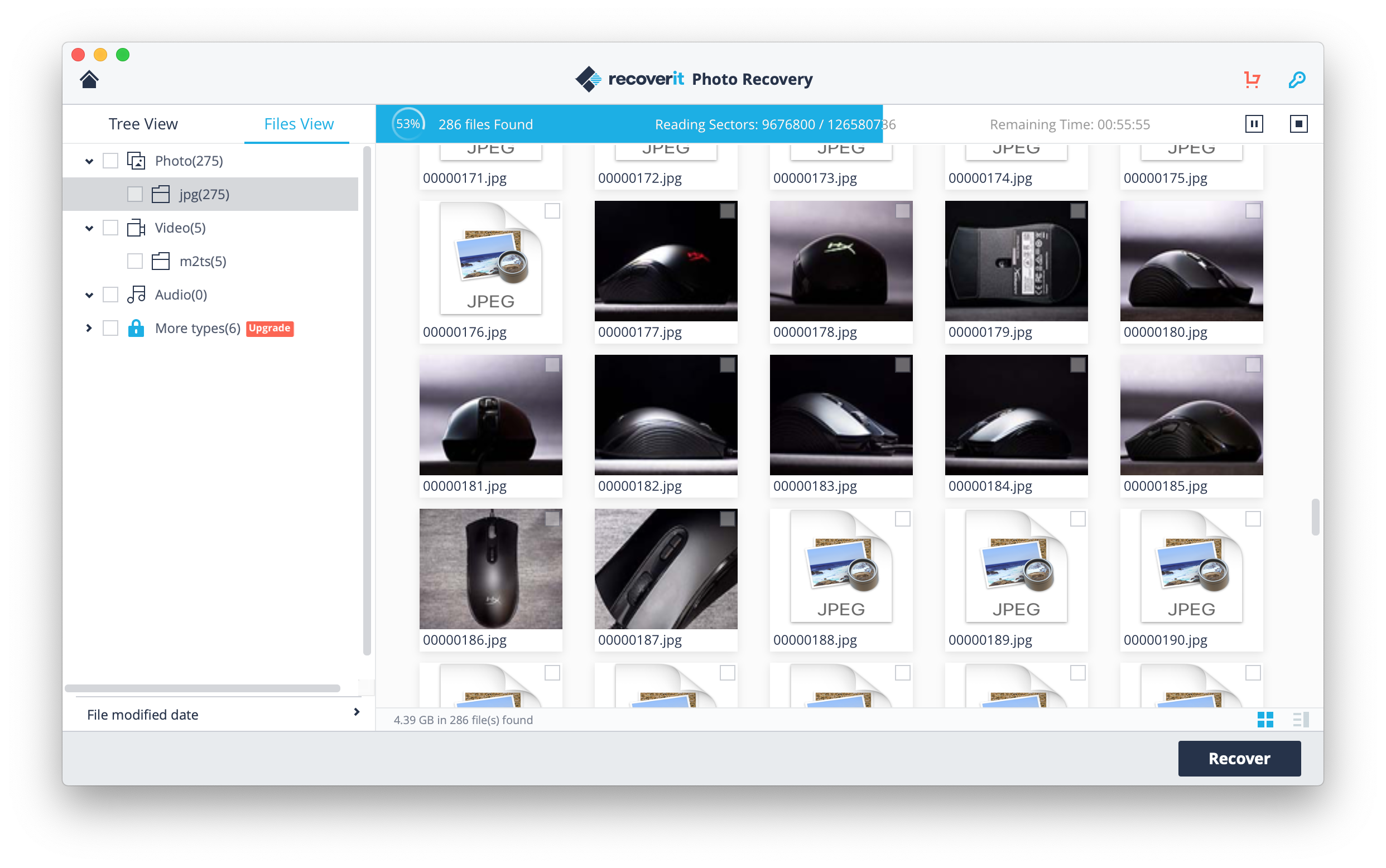Select the Files View tab
This screenshot has height=868, width=1386.
click(x=299, y=124)
